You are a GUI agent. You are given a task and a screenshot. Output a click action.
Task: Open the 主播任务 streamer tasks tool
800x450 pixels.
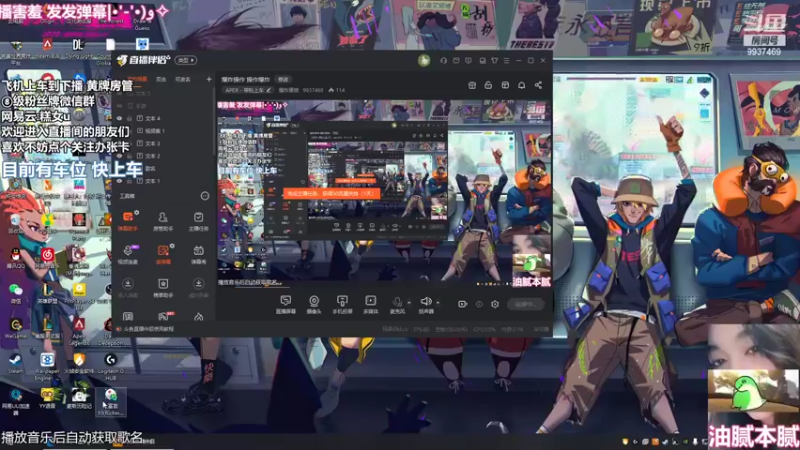(x=198, y=221)
